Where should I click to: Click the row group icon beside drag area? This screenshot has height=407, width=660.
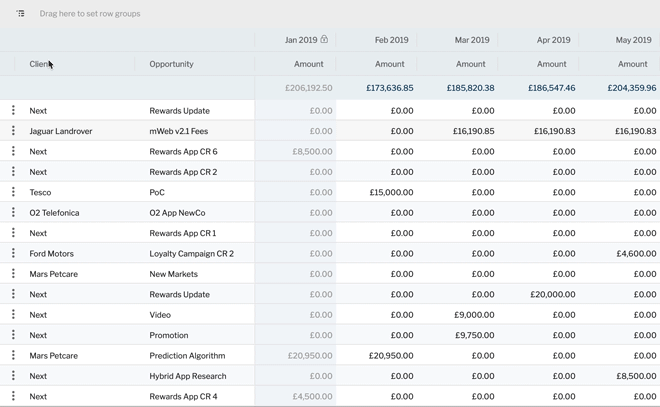pos(20,13)
